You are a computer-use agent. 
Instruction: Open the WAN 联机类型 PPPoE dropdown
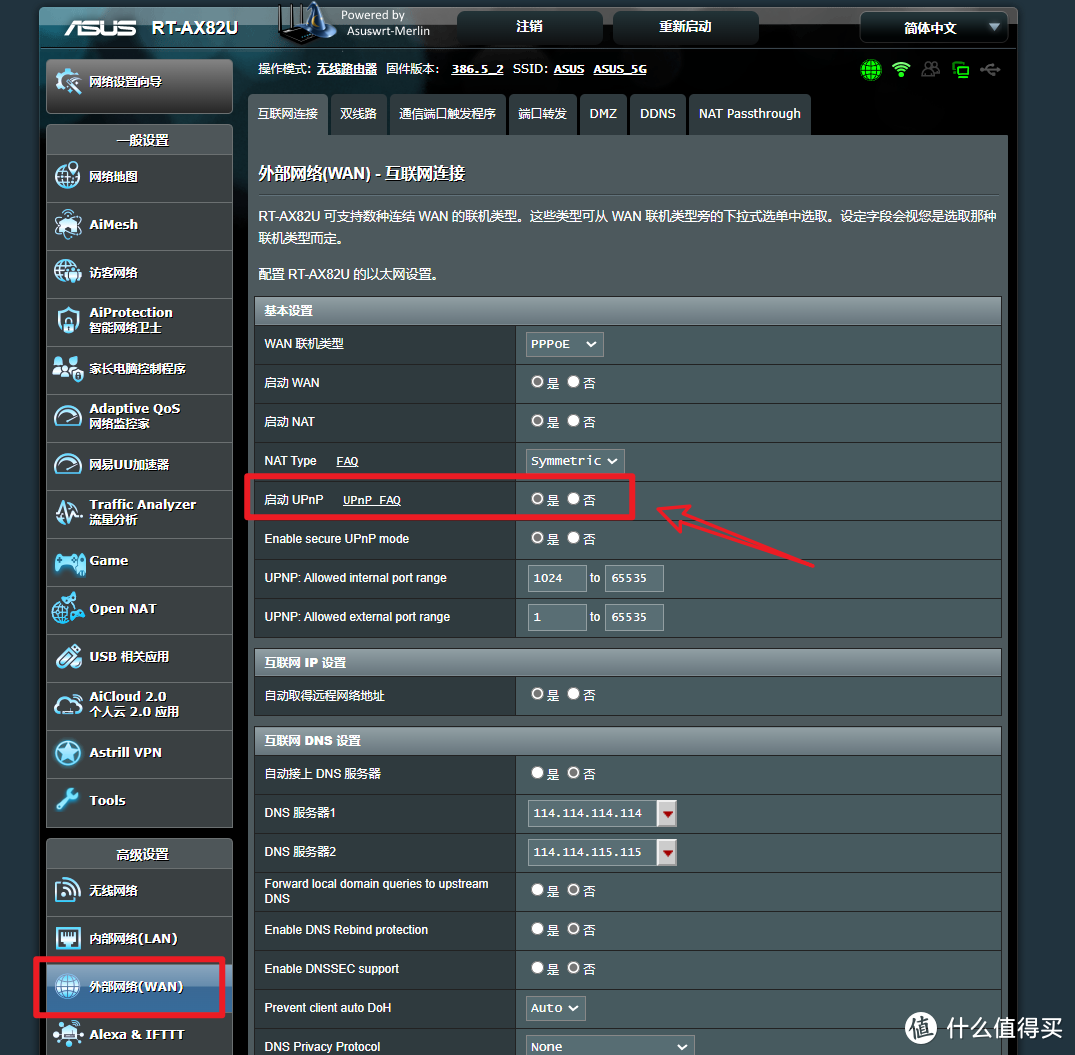click(x=565, y=344)
